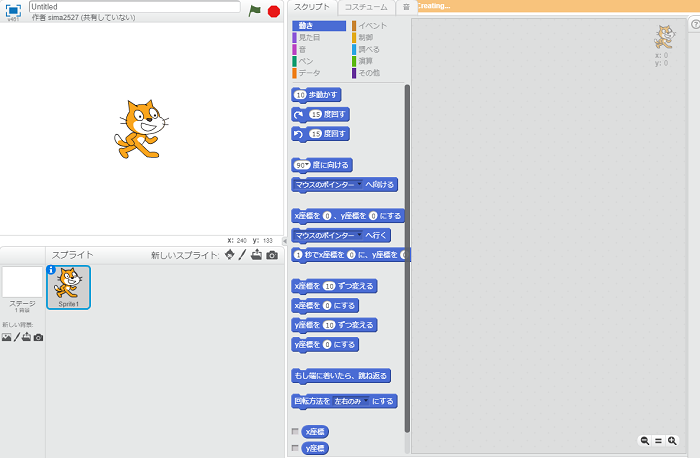
Task: Click the project title field Untitled
Action: (x=134, y=7)
